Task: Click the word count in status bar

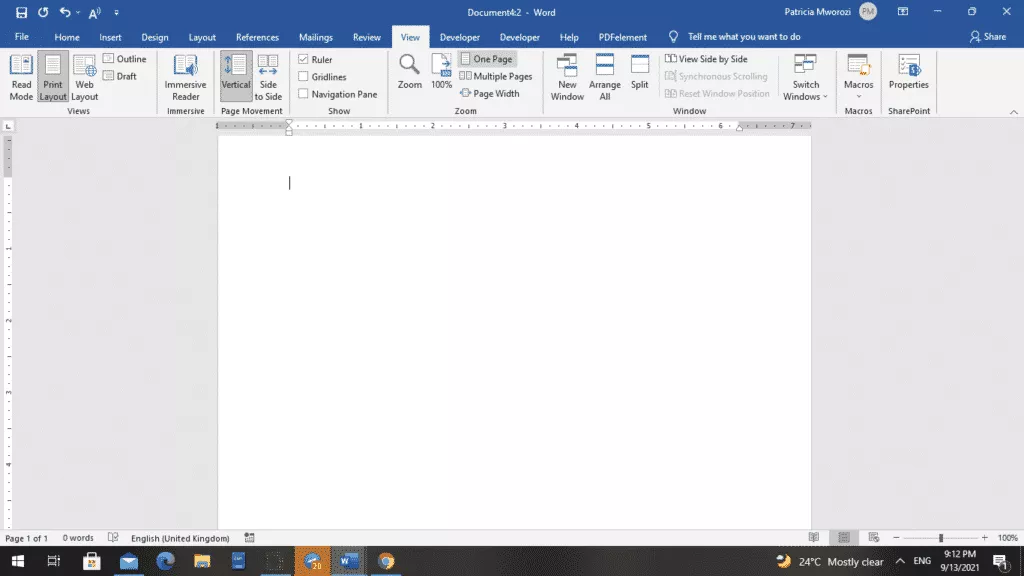Action: (78, 538)
